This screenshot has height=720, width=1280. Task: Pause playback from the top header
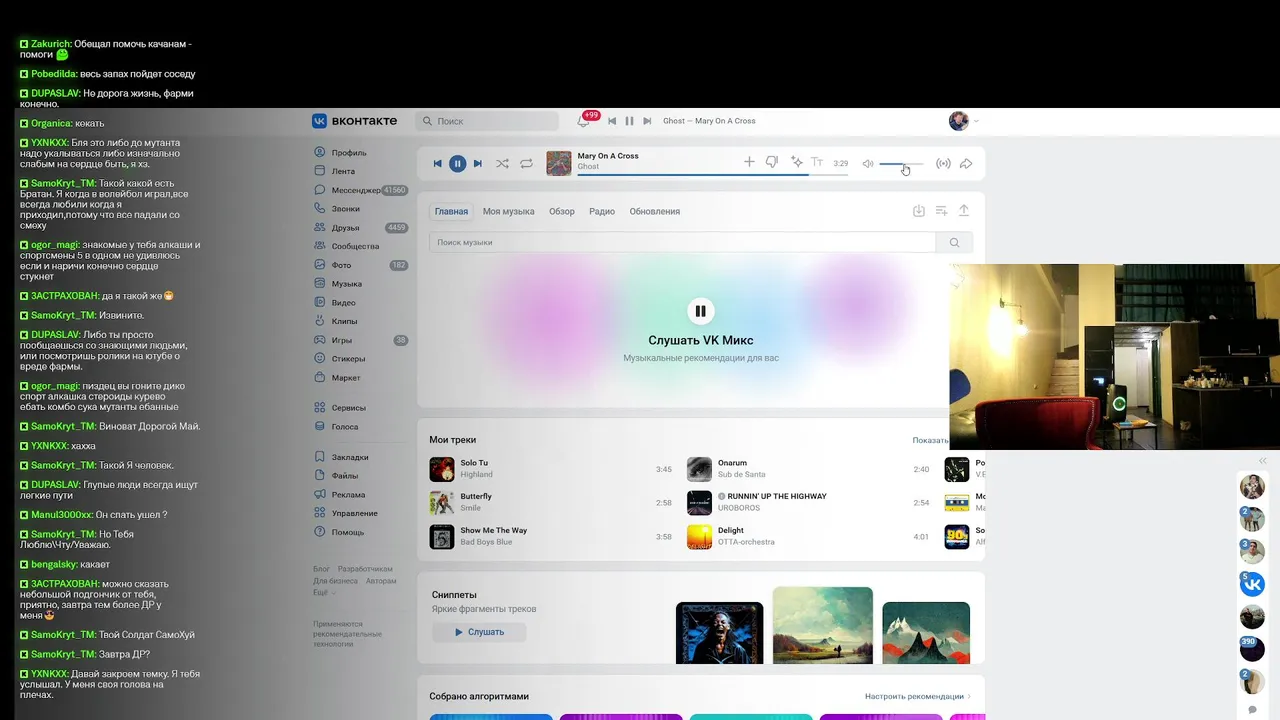tap(629, 121)
